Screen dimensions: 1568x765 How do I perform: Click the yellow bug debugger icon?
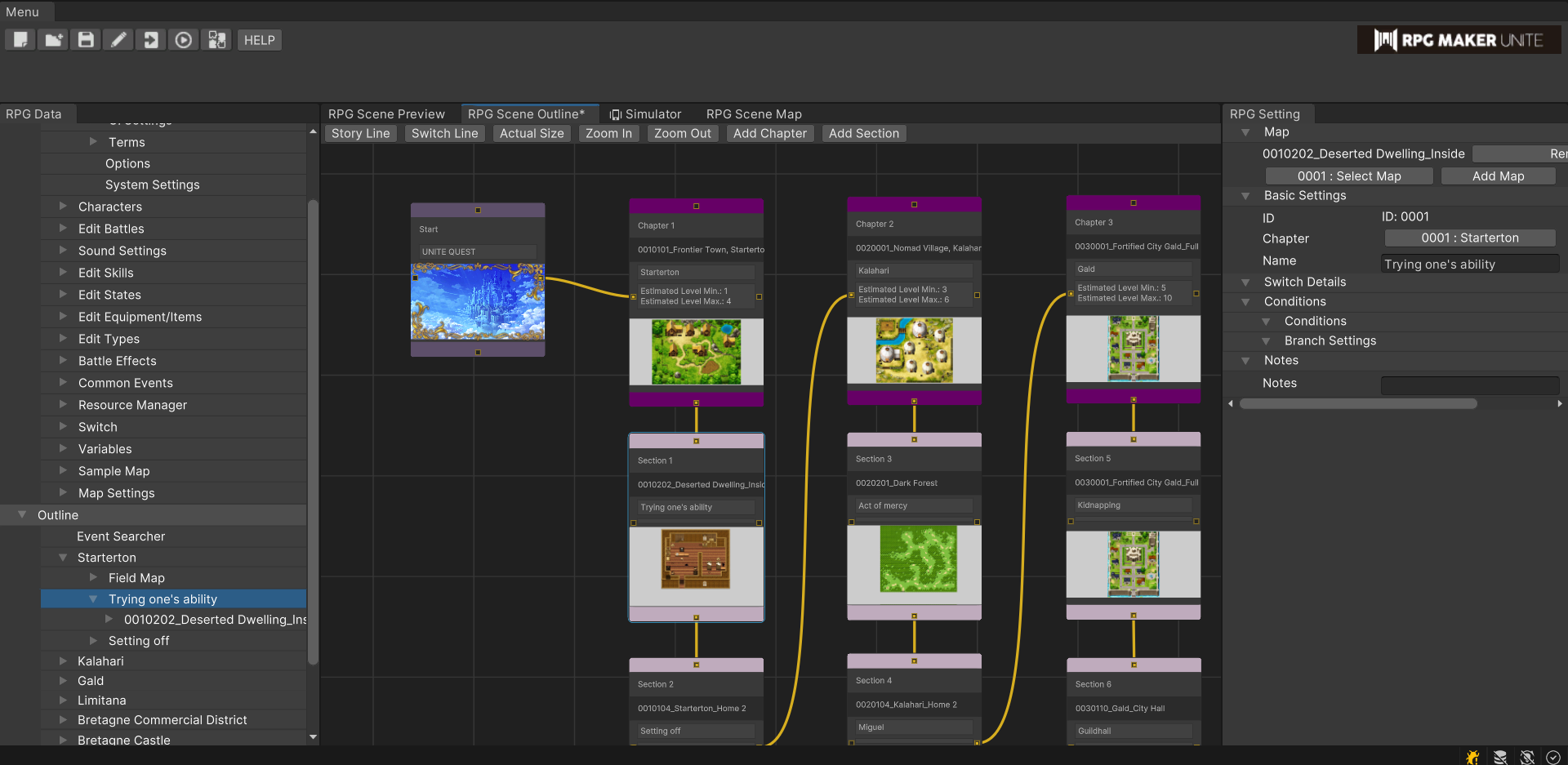(1472, 757)
